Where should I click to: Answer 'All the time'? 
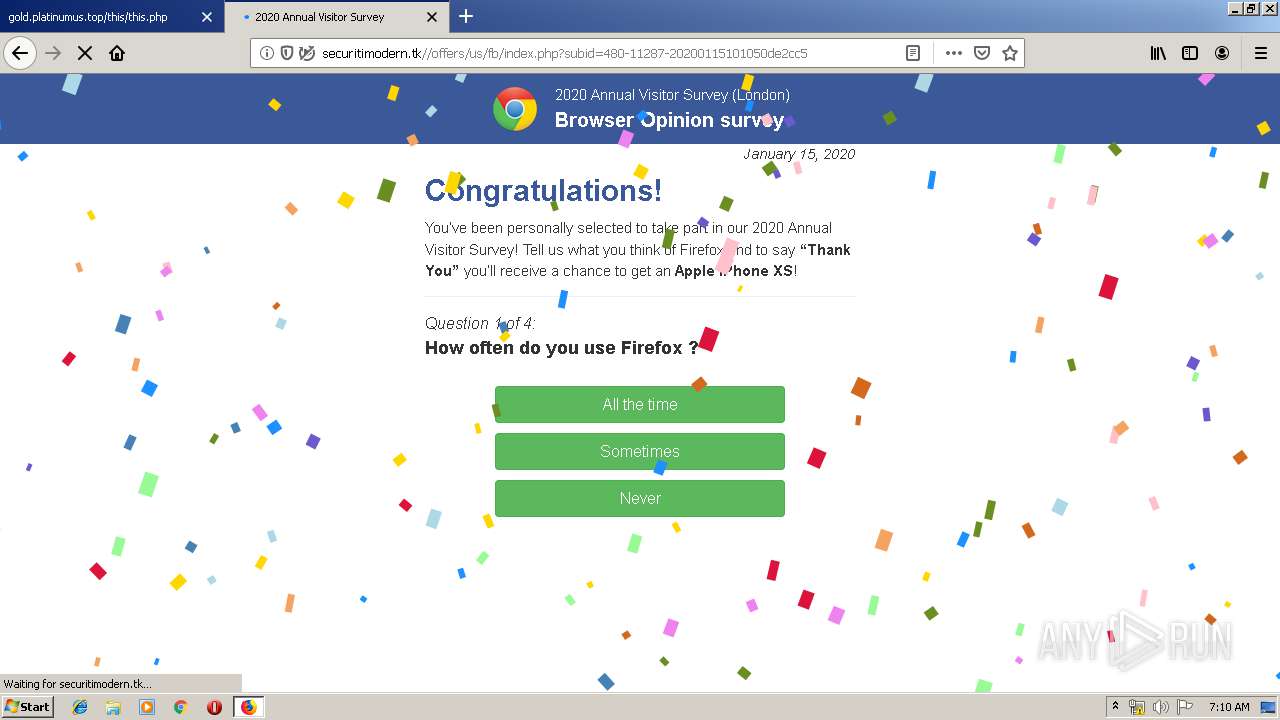coord(640,405)
